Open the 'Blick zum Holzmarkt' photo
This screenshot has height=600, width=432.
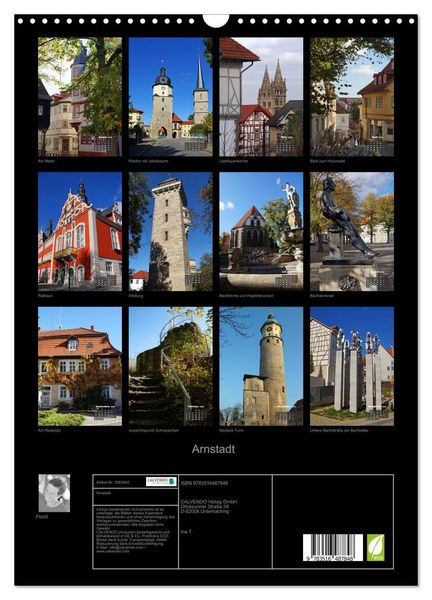[352, 97]
